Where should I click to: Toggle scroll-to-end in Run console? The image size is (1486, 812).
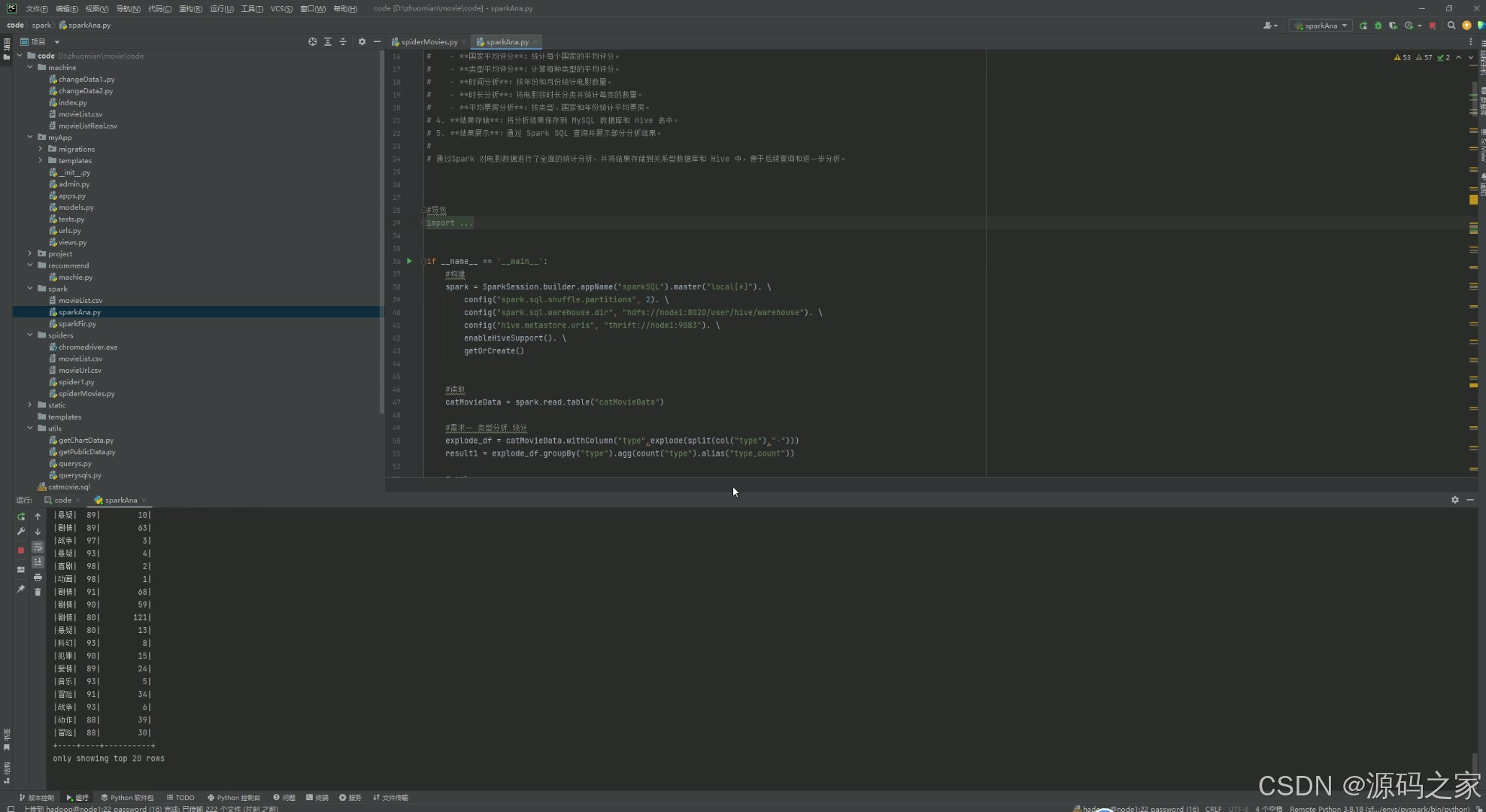pos(38,562)
